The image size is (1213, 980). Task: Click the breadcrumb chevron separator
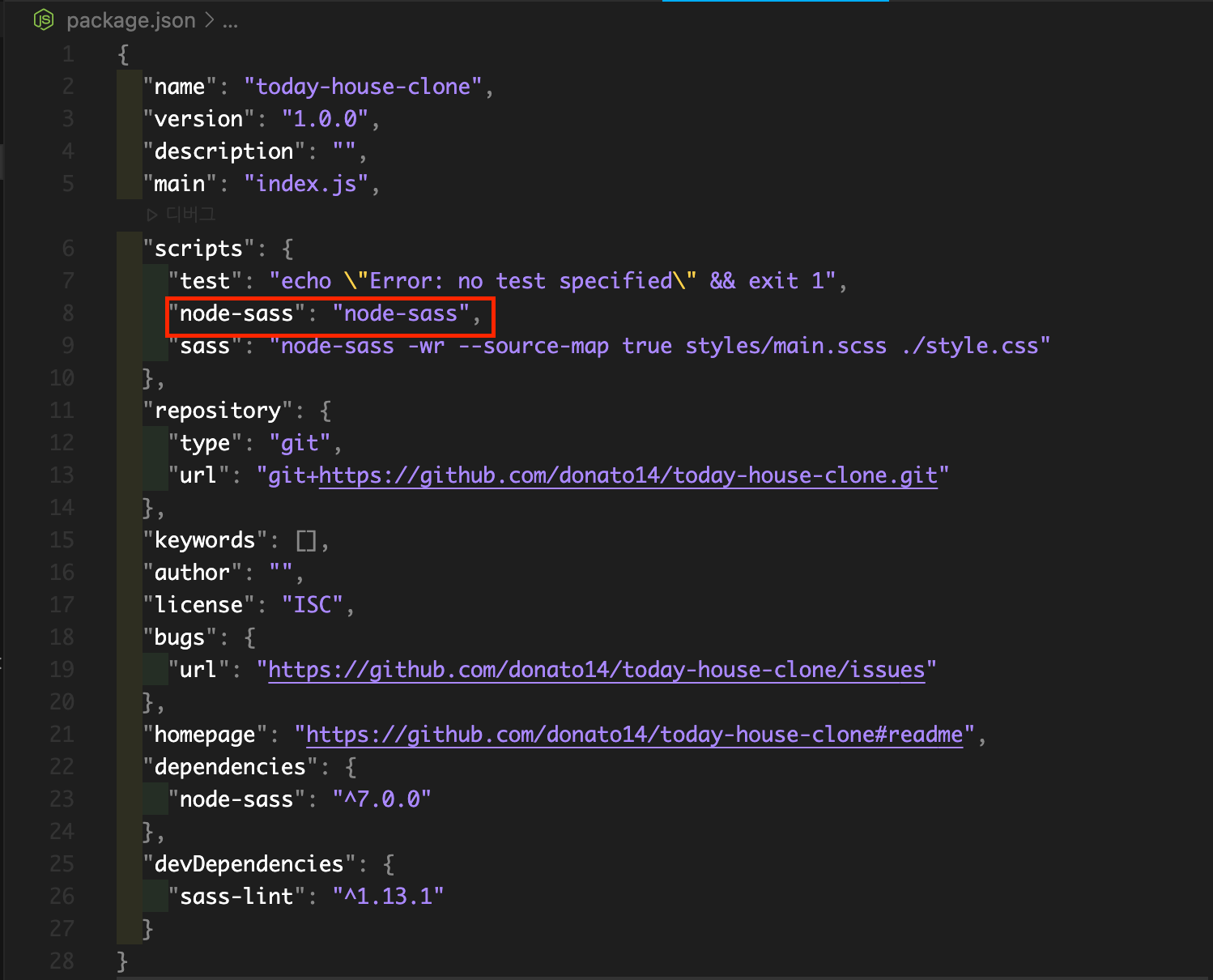[210, 20]
